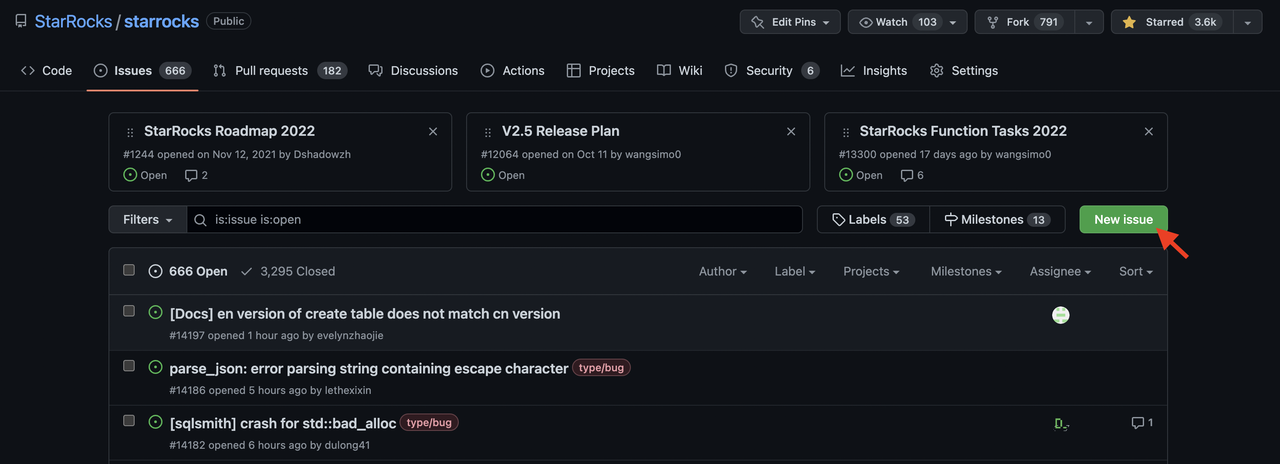Select the Issues tab
1280x464 pixels.
pyautogui.click(x=142, y=70)
